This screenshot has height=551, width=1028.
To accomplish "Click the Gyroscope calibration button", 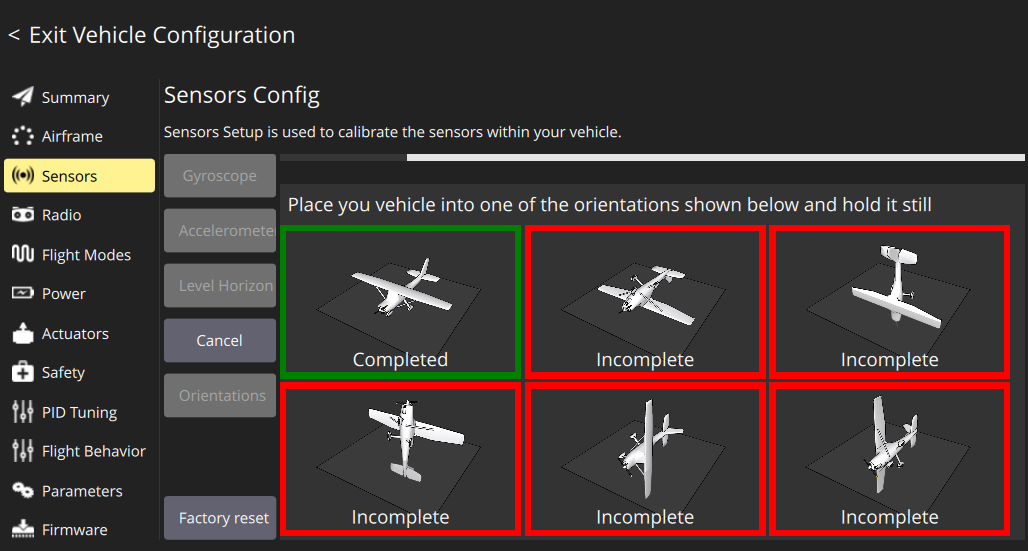I will pyautogui.click(x=220, y=176).
